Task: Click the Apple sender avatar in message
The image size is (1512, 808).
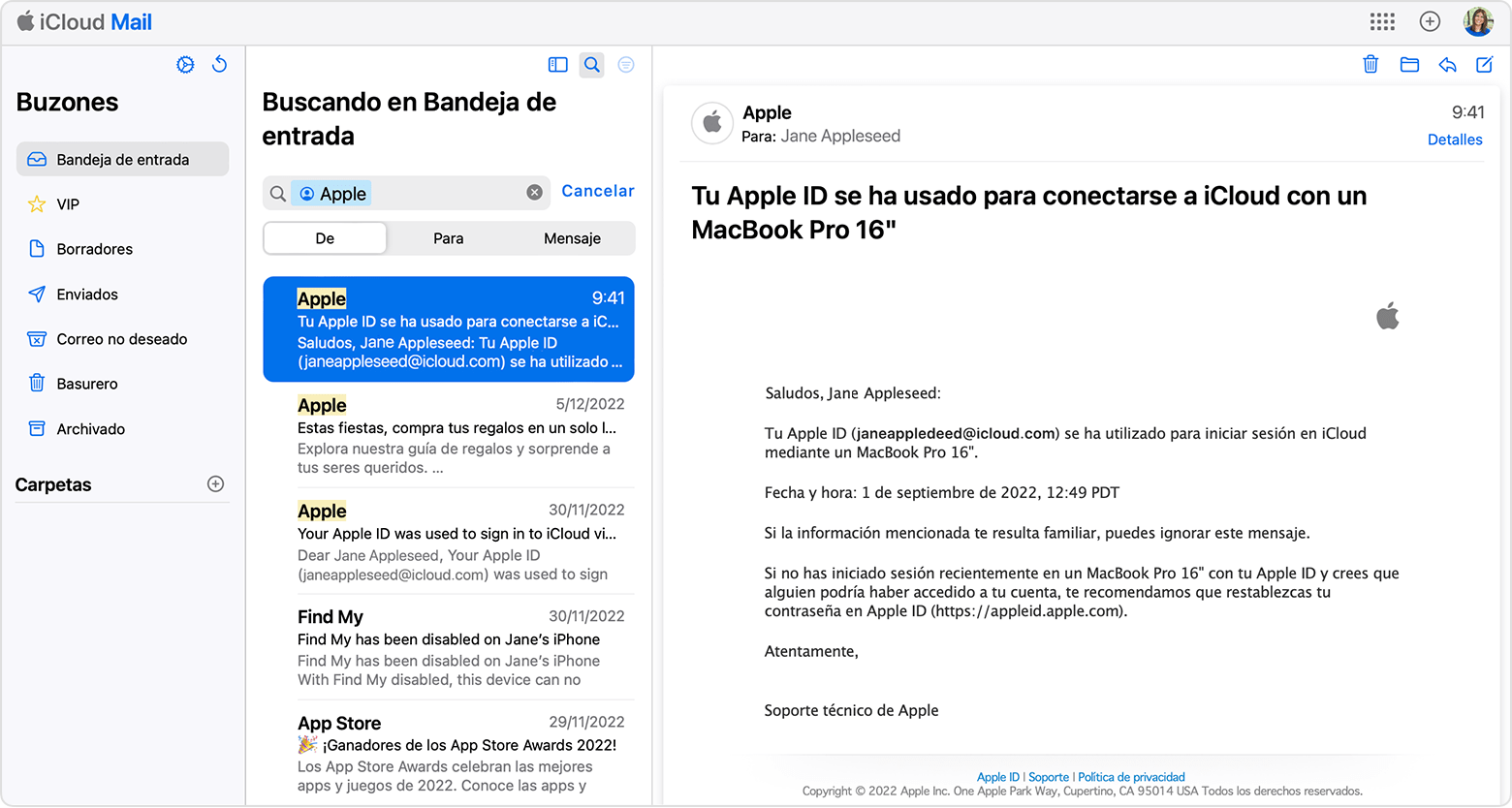Action: [x=712, y=123]
